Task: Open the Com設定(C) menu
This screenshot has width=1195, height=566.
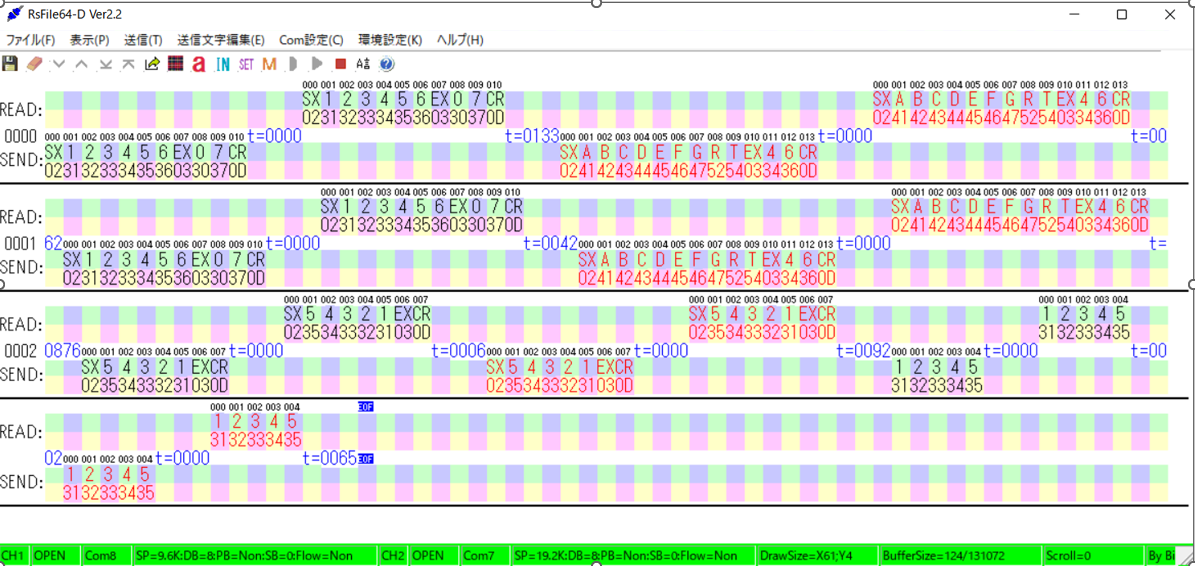Action: [310, 40]
